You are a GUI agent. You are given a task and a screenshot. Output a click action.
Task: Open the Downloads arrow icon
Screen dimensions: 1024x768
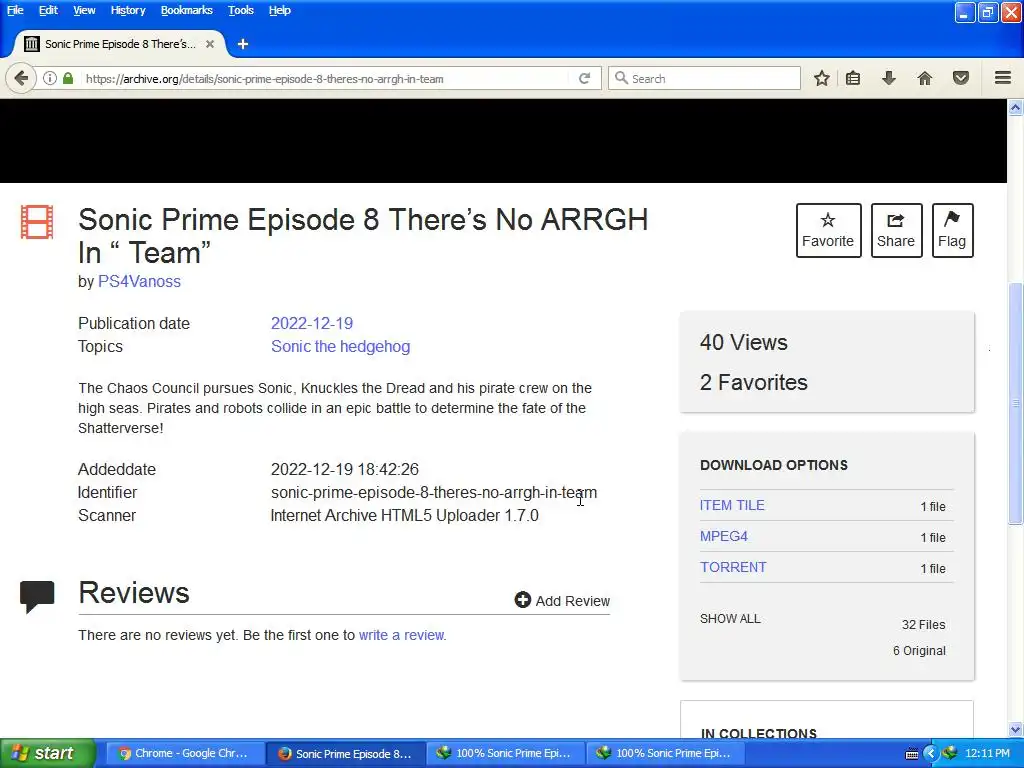pyautogui.click(x=889, y=78)
